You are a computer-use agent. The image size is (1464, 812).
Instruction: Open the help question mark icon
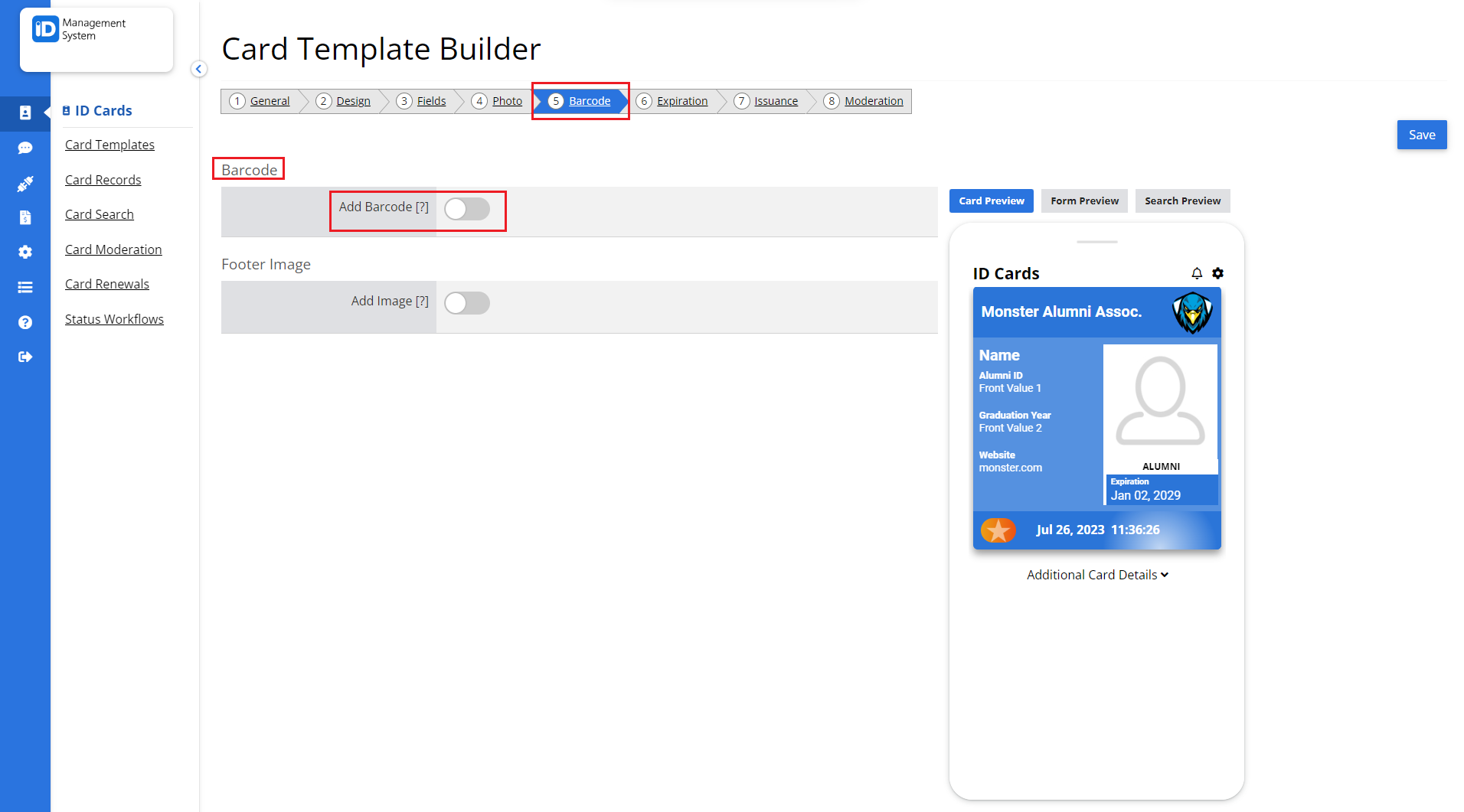click(25, 322)
